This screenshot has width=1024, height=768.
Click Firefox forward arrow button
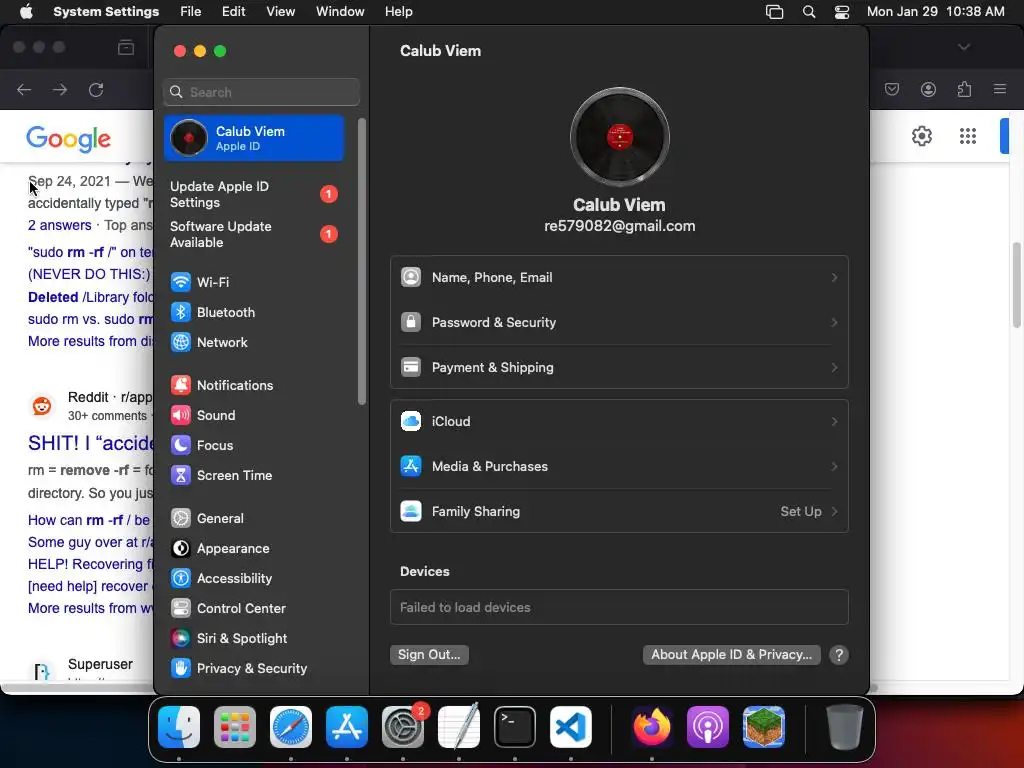(60, 89)
